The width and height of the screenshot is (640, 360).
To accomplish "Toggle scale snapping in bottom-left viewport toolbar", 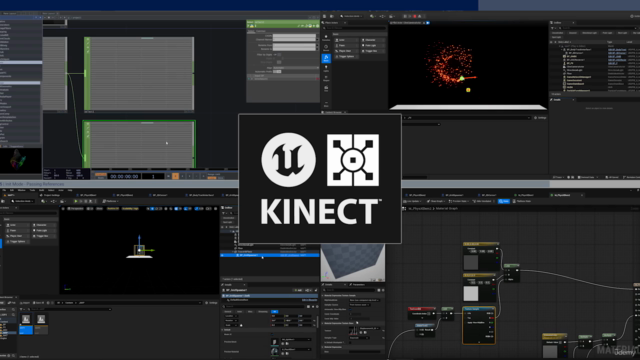I will tap(198, 209).
